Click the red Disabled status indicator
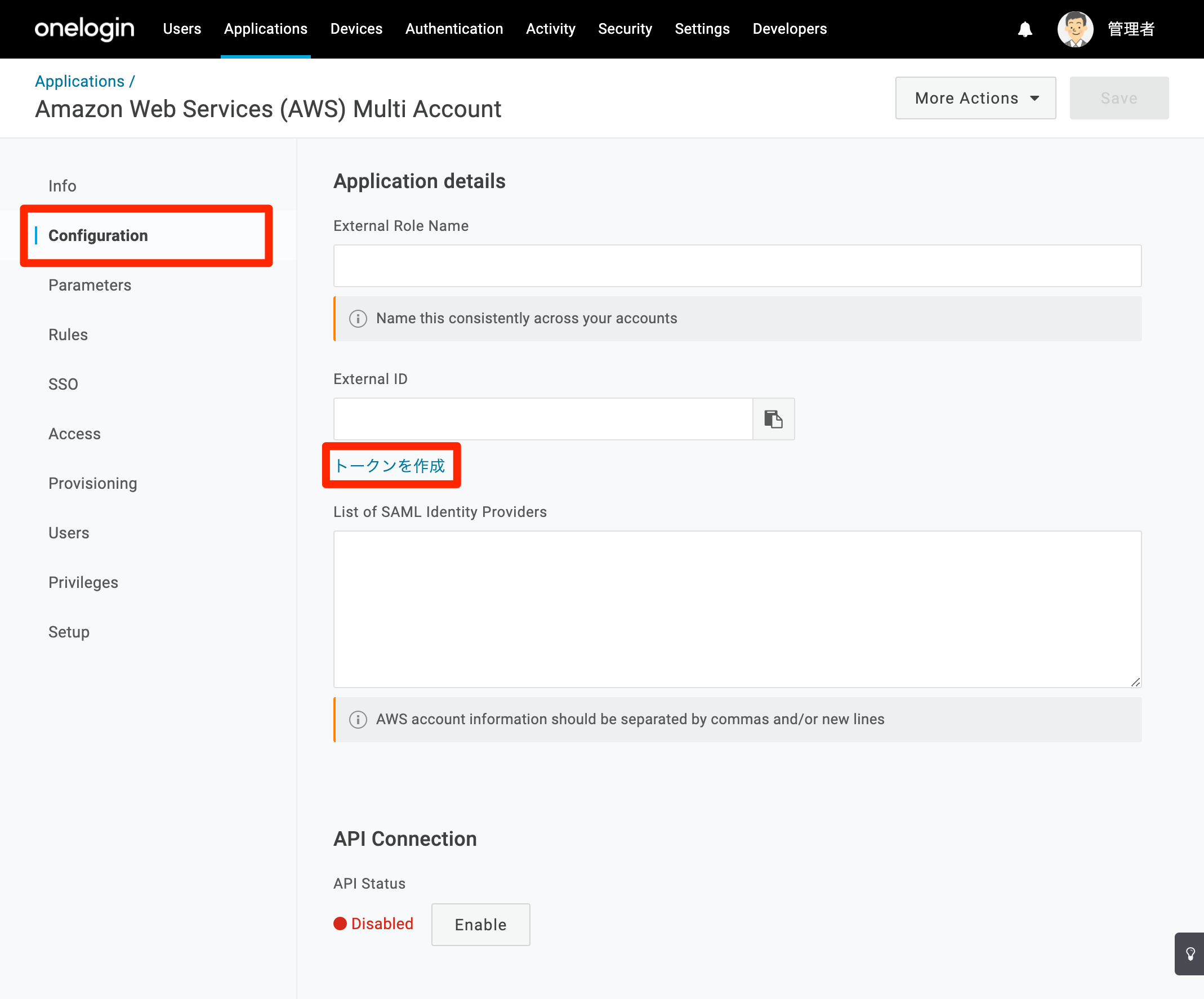The width and height of the screenshot is (1204, 999). (x=373, y=924)
